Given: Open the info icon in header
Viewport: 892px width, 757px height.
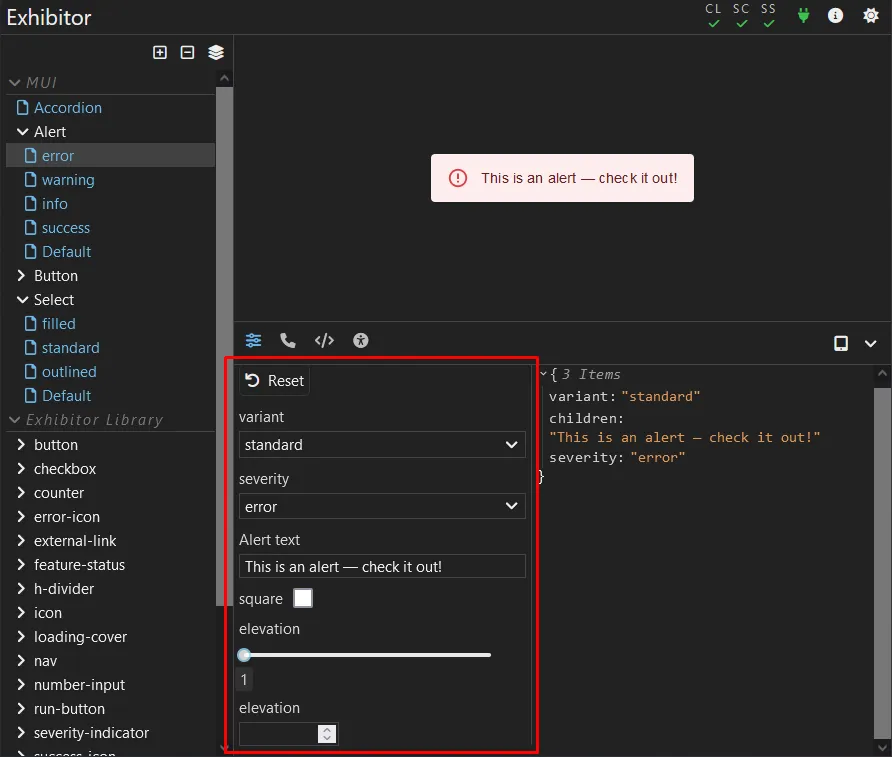Looking at the screenshot, I should [835, 15].
